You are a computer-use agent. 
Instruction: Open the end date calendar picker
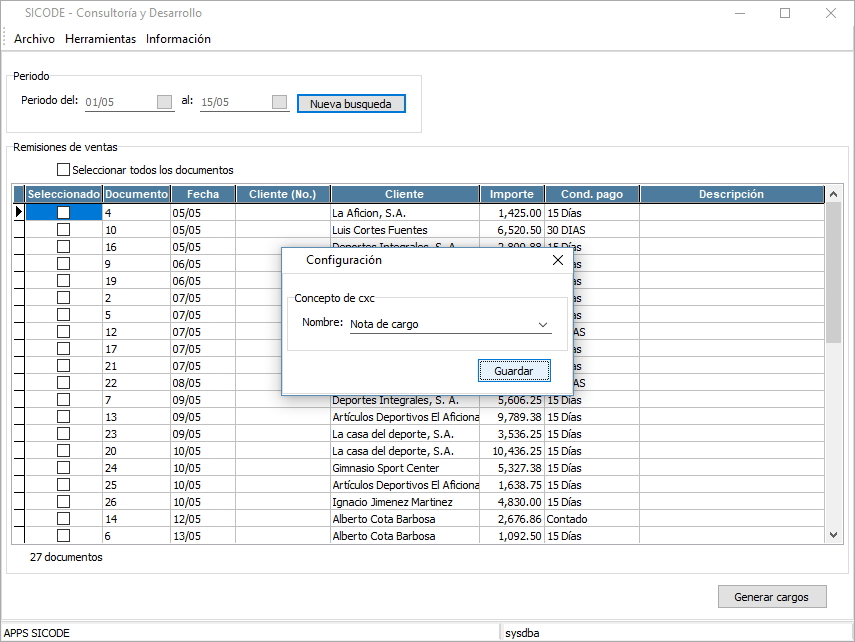pyautogui.click(x=280, y=102)
